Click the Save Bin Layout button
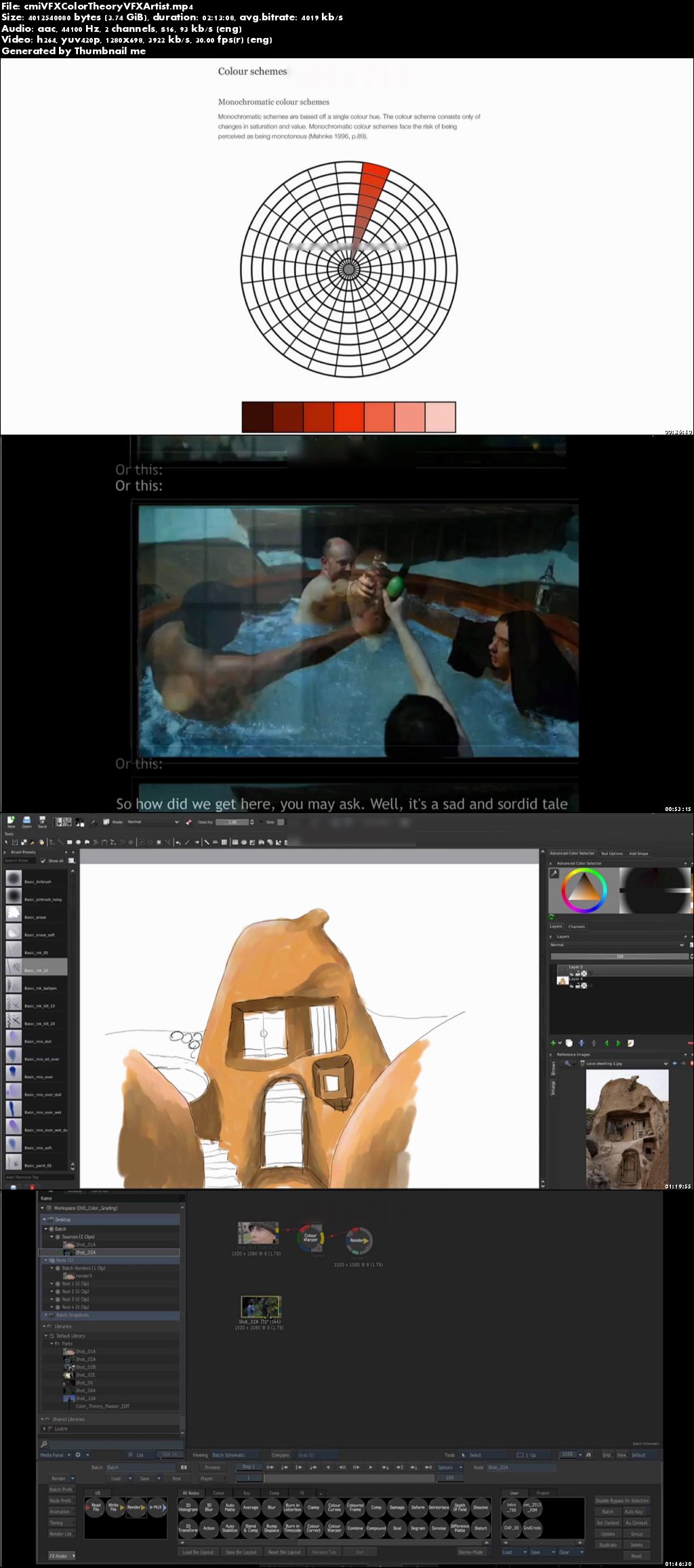The height and width of the screenshot is (1568, 694). tap(241, 1552)
